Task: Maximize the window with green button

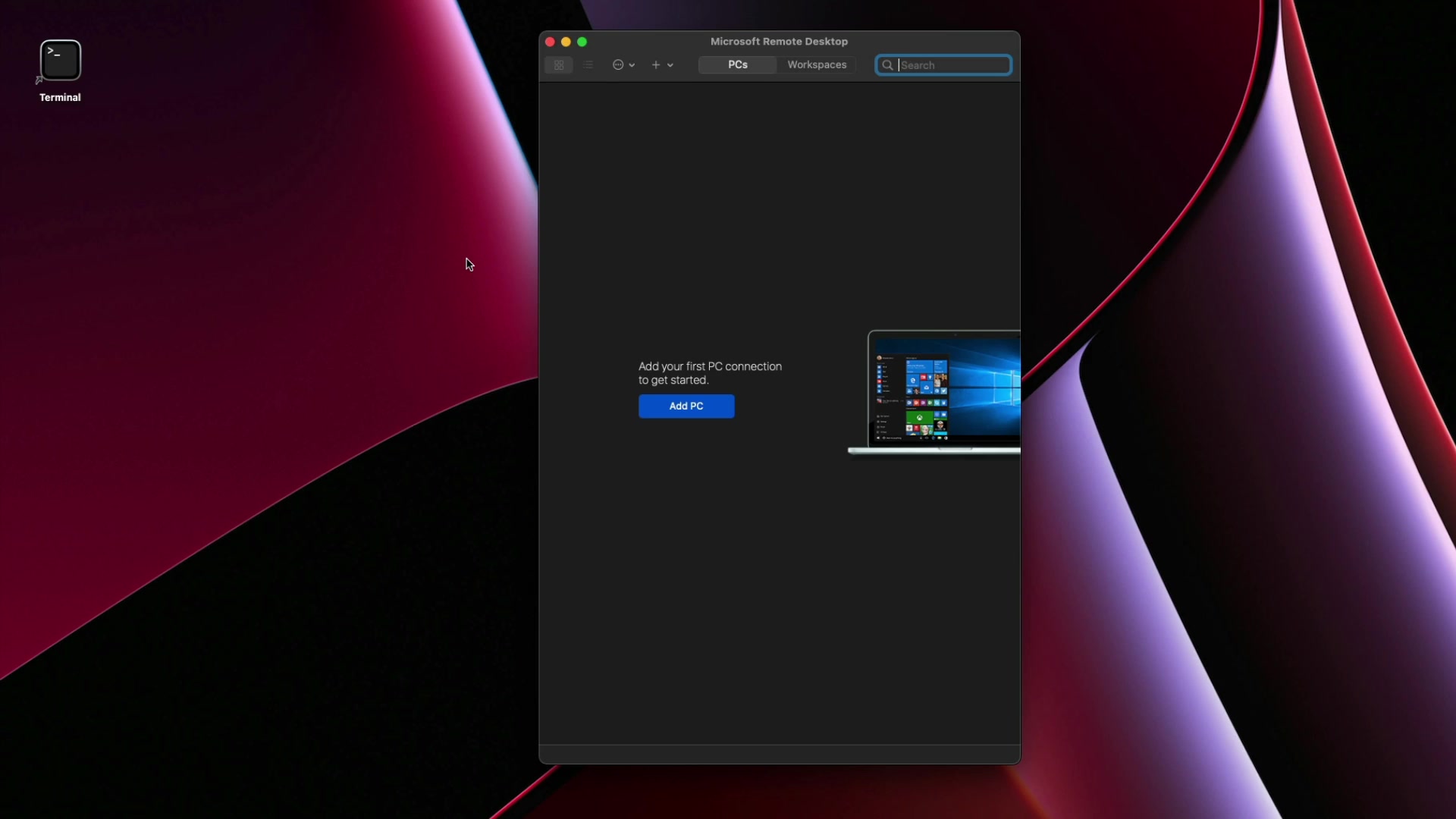Action: coord(582,42)
